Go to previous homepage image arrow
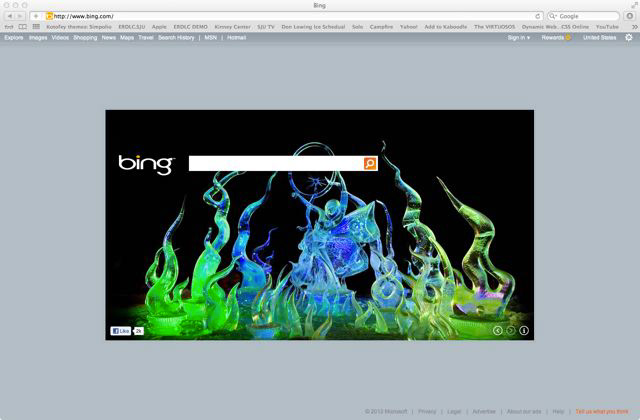Image resolution: width=640 pixels, height=420 pixels. pyautogui.click(x=497, y=331)
